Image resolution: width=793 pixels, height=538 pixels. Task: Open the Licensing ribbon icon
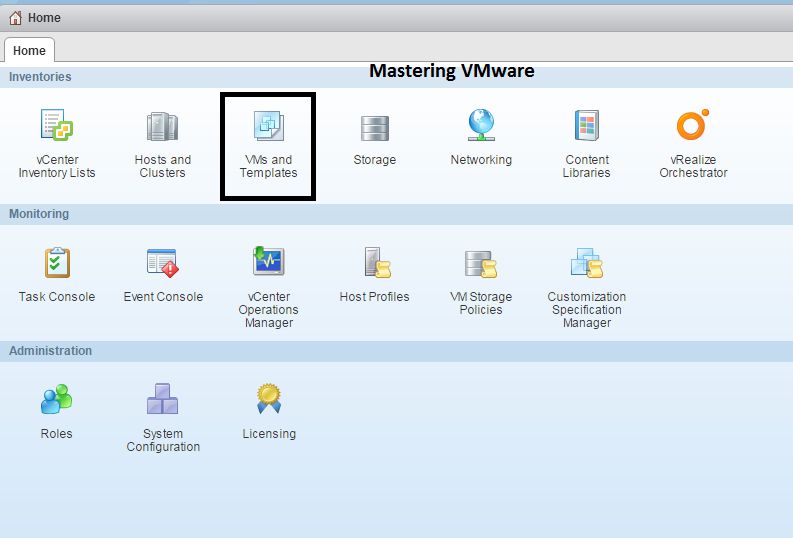pos(269,398)
